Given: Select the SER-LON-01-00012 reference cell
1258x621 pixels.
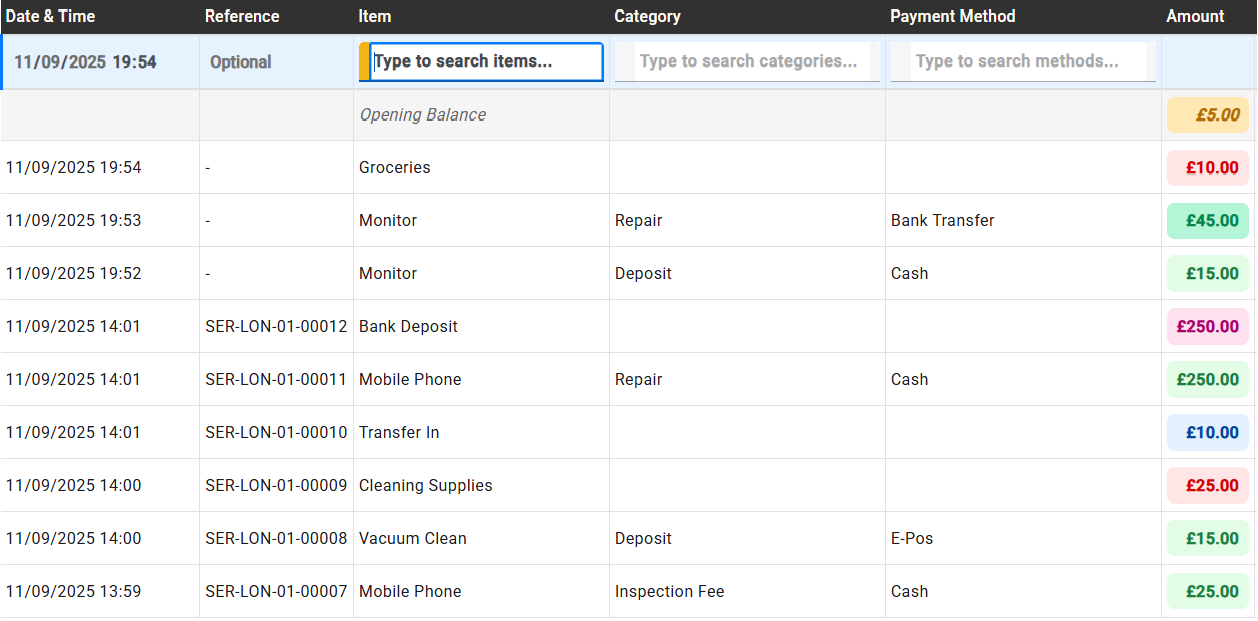Looking at the screenshot, I should tap(276, 326).
